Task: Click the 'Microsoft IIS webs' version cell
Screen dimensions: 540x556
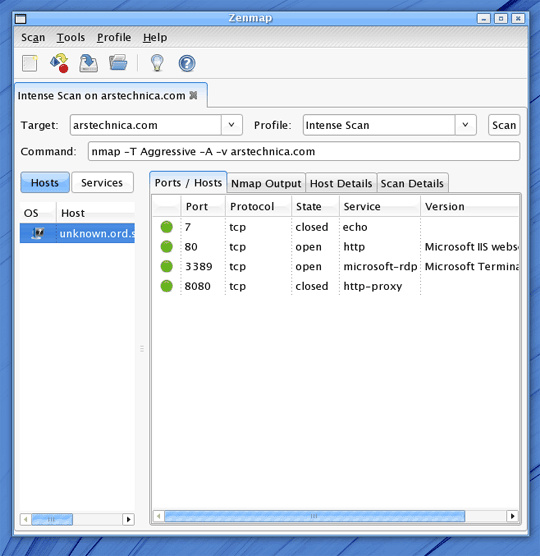Action: click(x=471, y=246)
